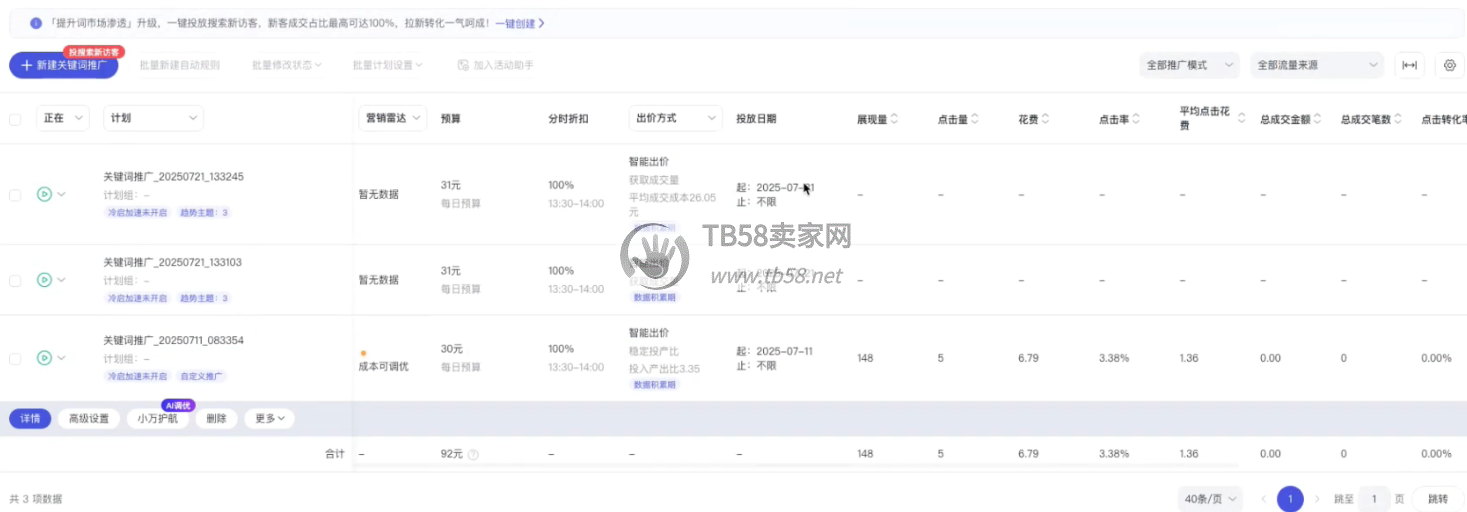Toggle the select-all checkbox in table header

[15, 119]
